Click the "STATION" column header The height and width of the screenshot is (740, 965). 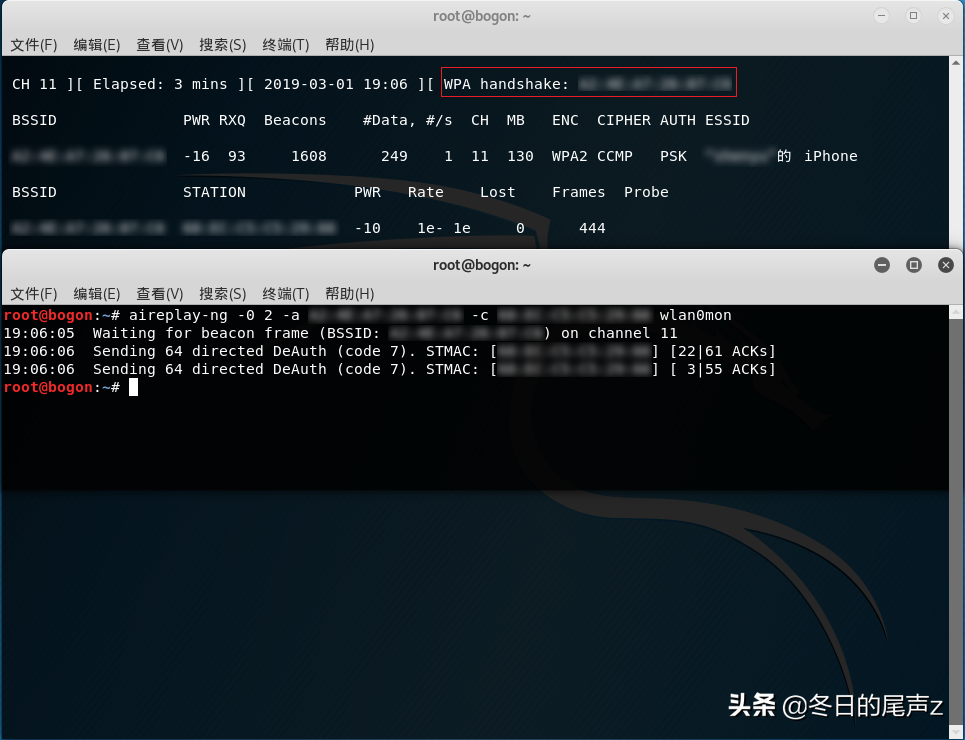coord(214,192)
